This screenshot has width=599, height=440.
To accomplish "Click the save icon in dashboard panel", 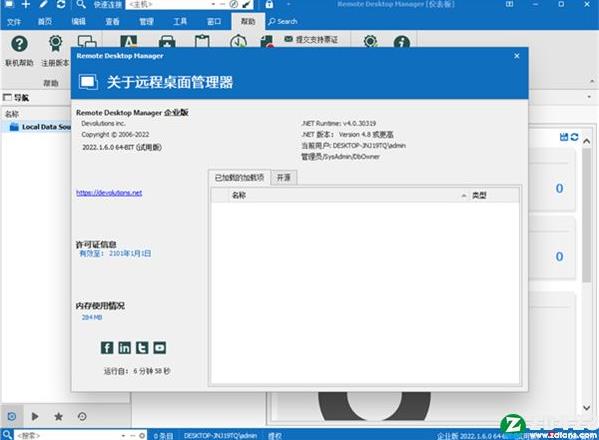I will coord(564,137).
